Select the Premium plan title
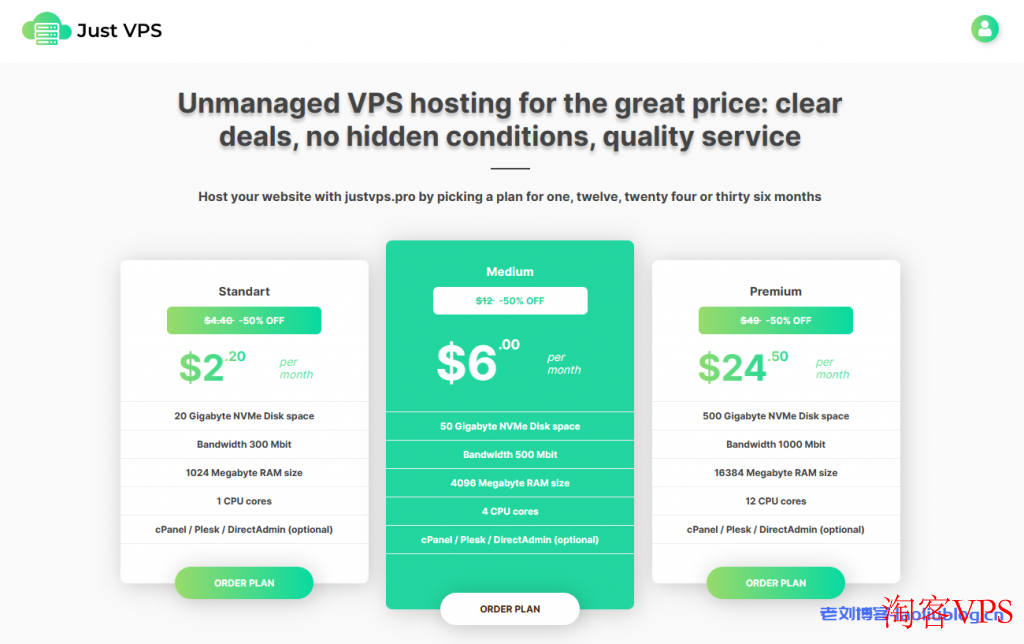The image size is (1024, 644). coord(776,291)
